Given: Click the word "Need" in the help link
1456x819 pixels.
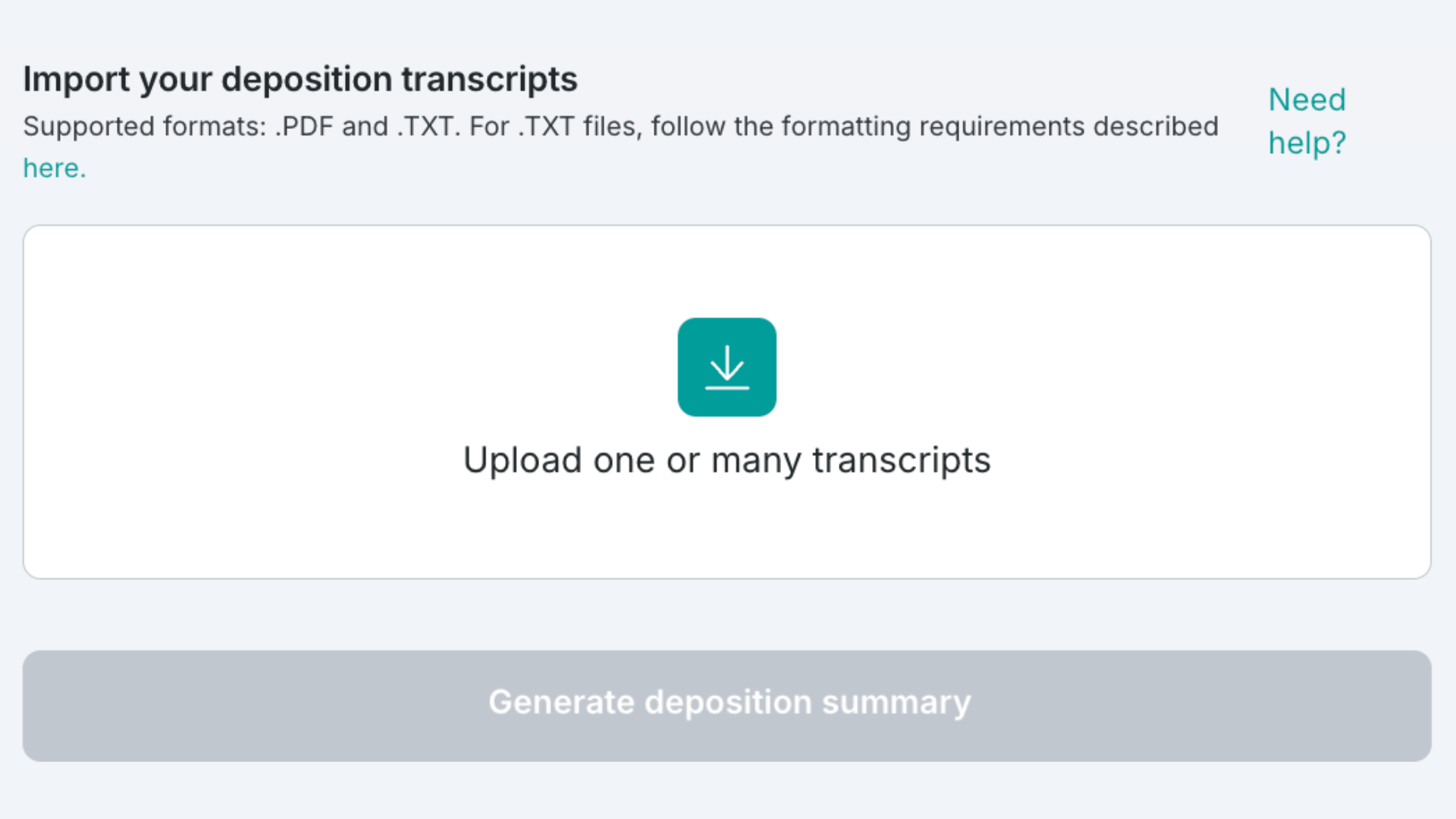Looking at the screenshot, I should pos(1307,100).
